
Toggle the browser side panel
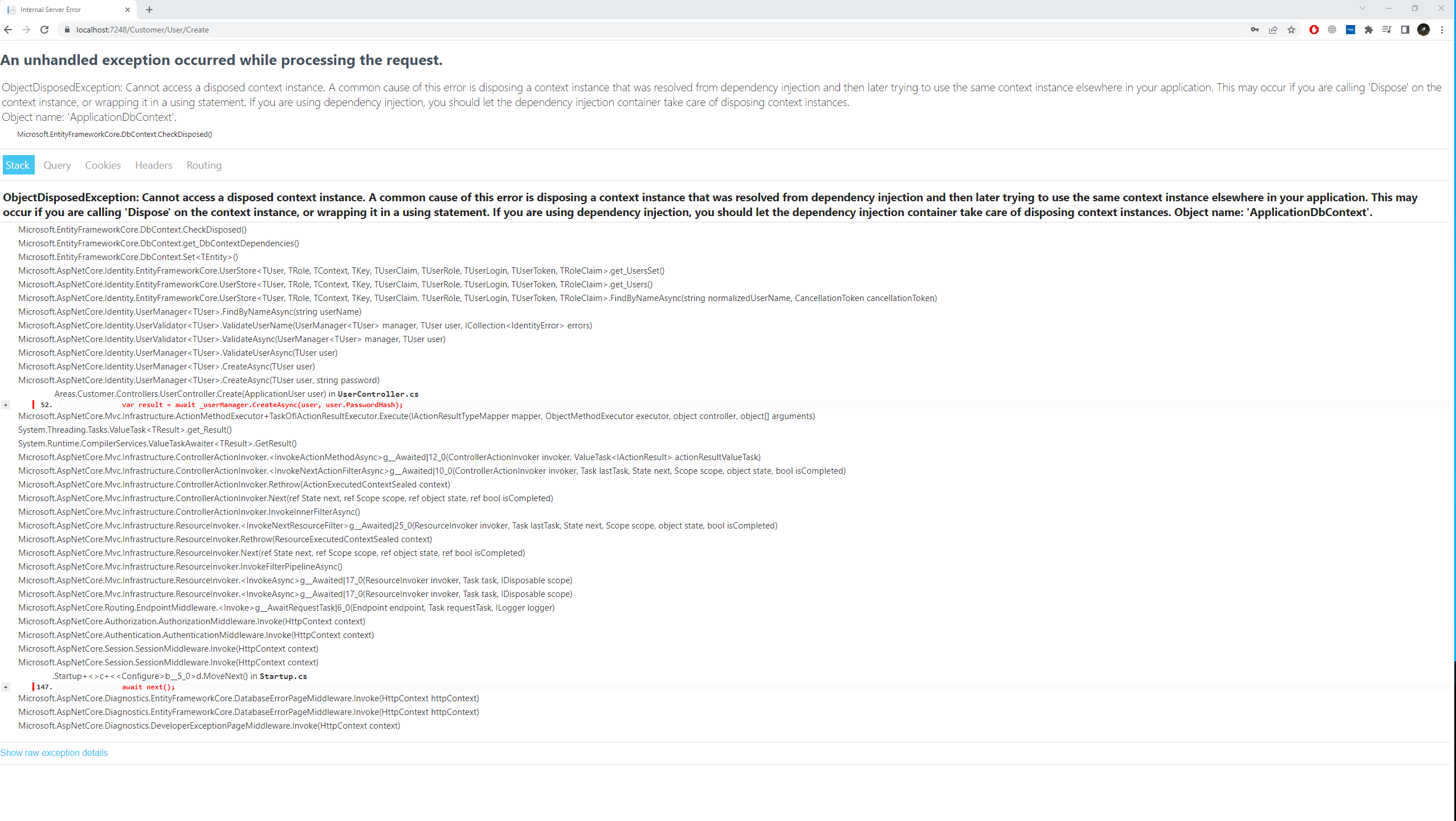[1405, 30]
